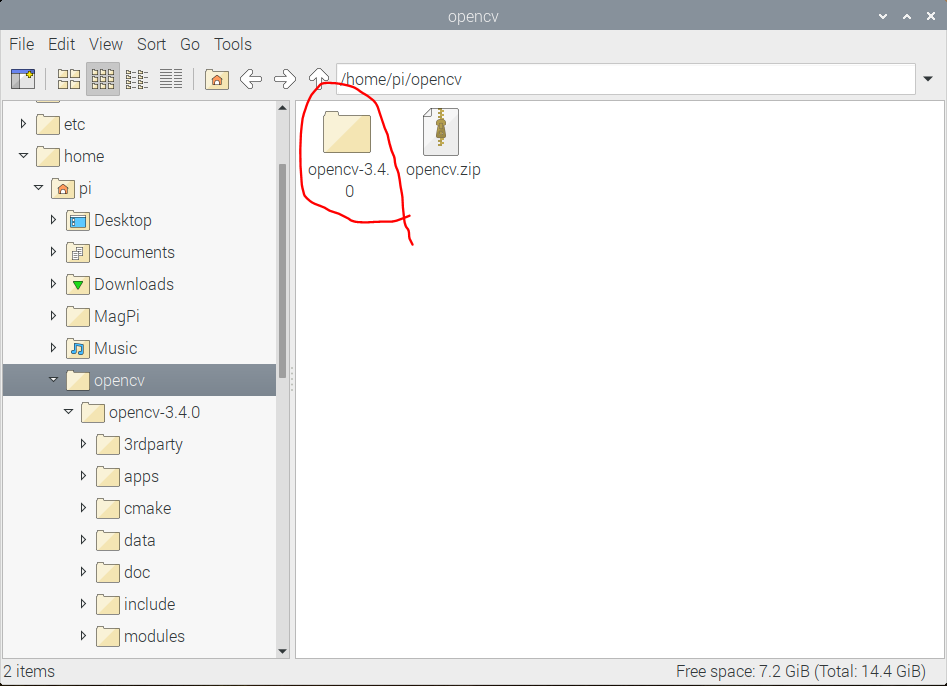The height and width of the screenshot is (686, 947).
Task: Collapse opencv folder in tree
Action: 53,380
